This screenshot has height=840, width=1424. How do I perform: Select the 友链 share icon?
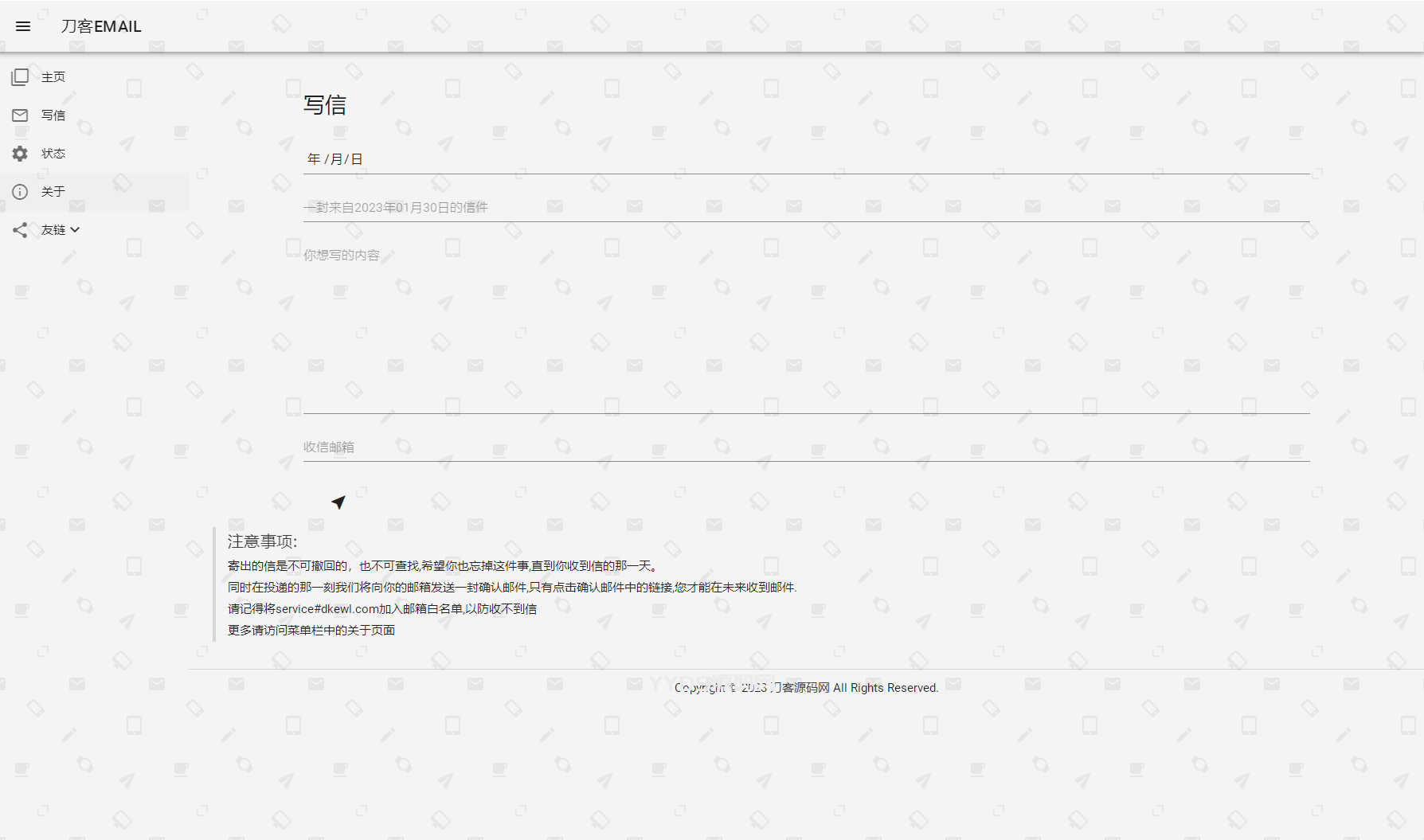coord(19,229)
